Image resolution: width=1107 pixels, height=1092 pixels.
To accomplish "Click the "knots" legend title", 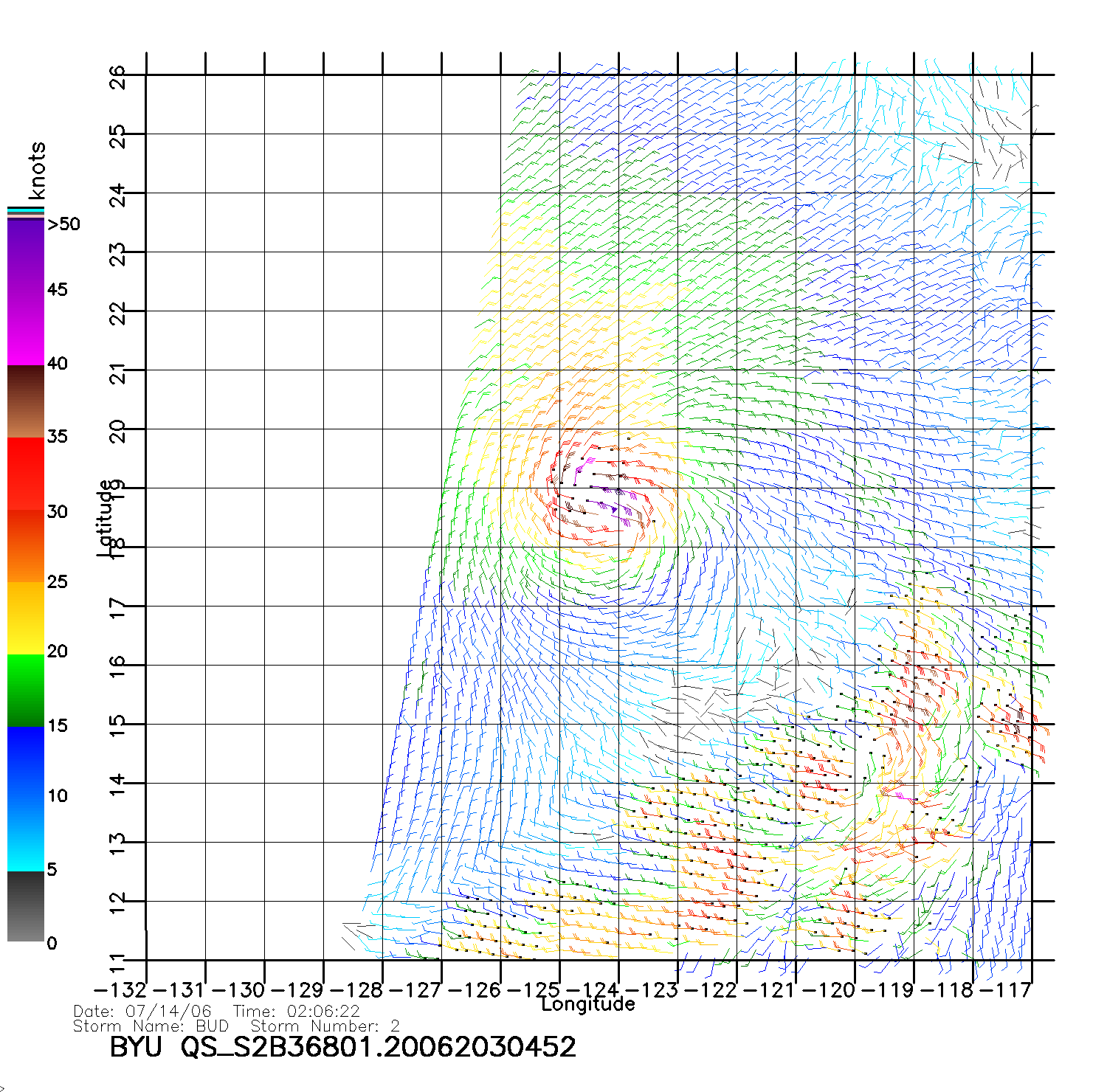I will [37, 170].
